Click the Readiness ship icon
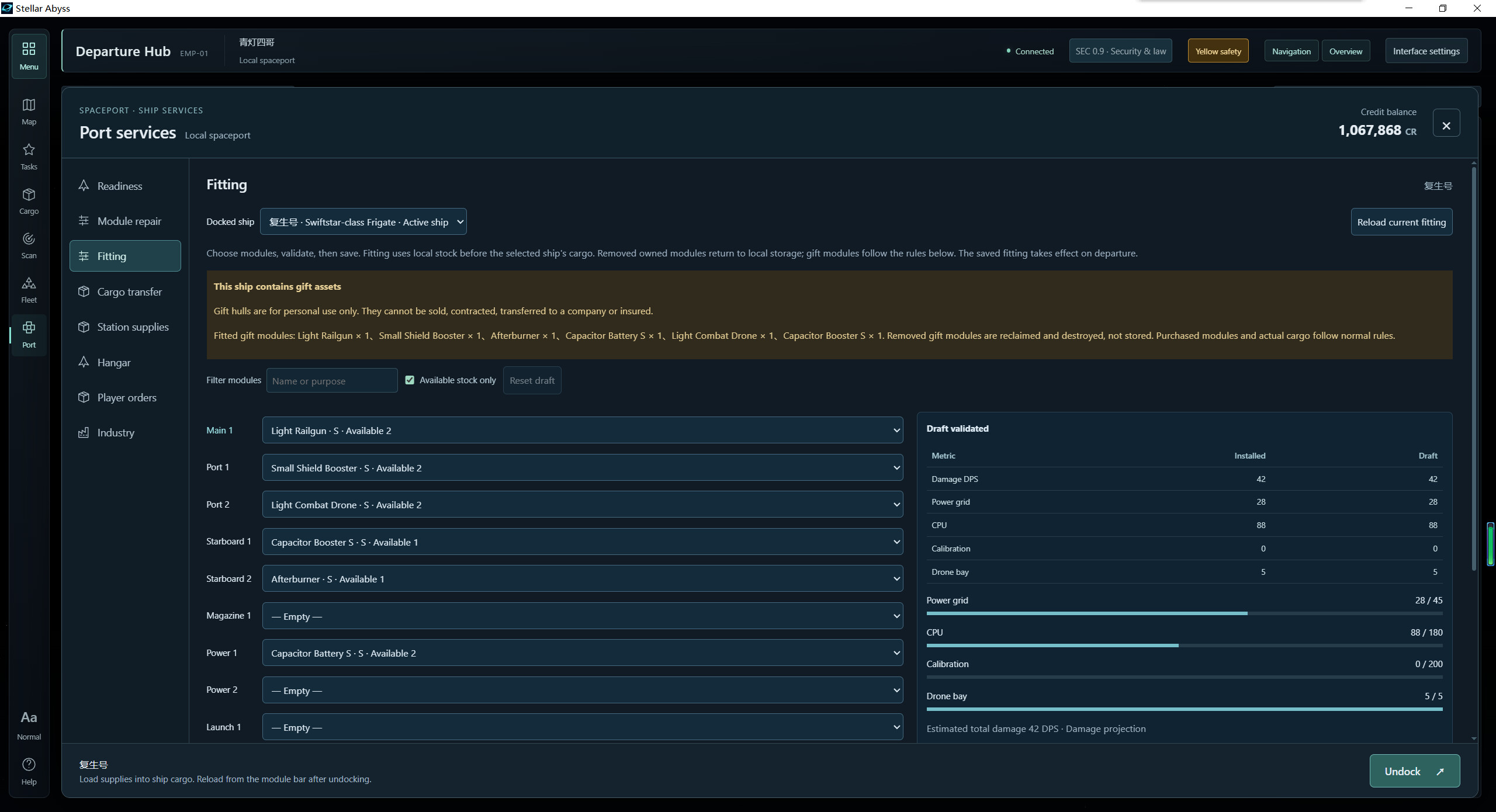The image size is (1496, 812). pos(84,186)
